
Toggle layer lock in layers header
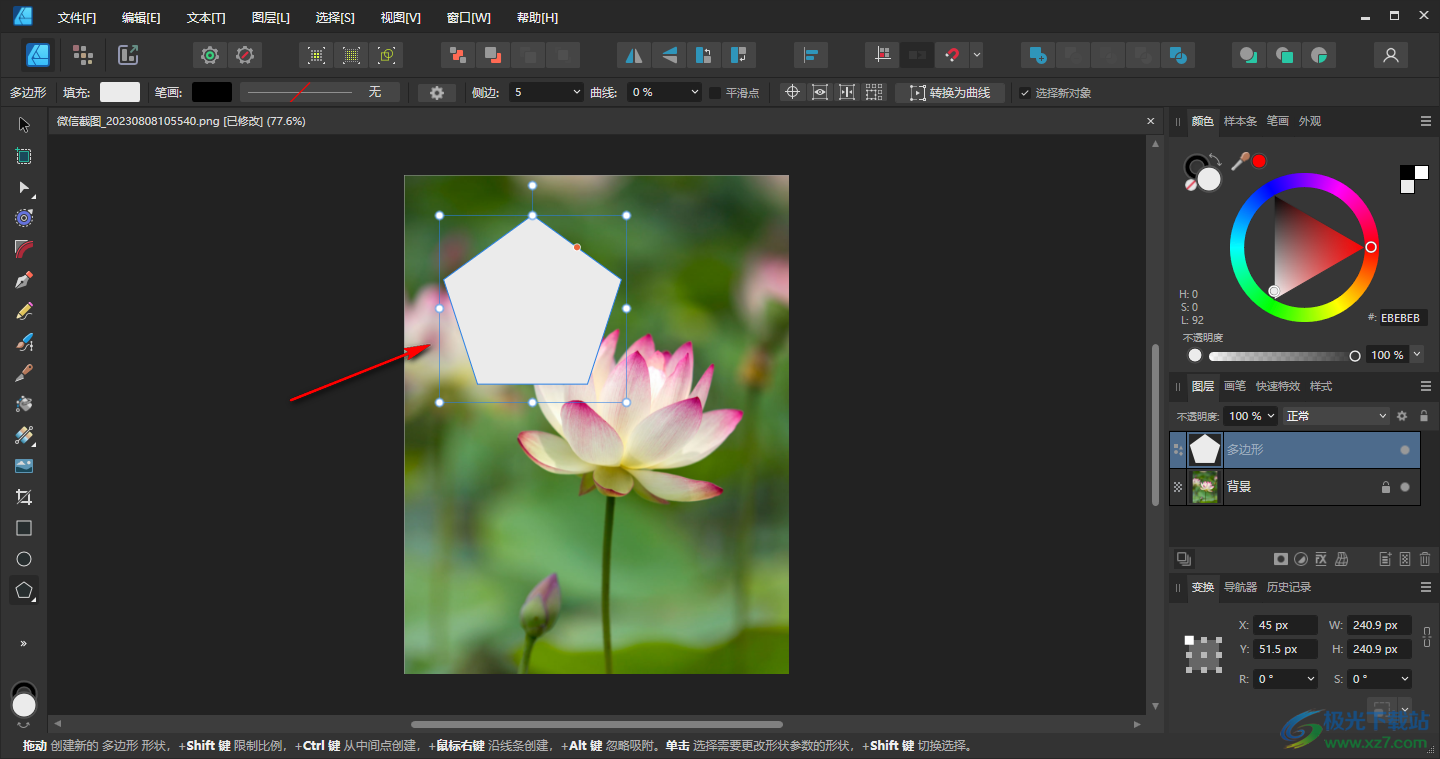pyautogui.click(x=1424, y=416)
